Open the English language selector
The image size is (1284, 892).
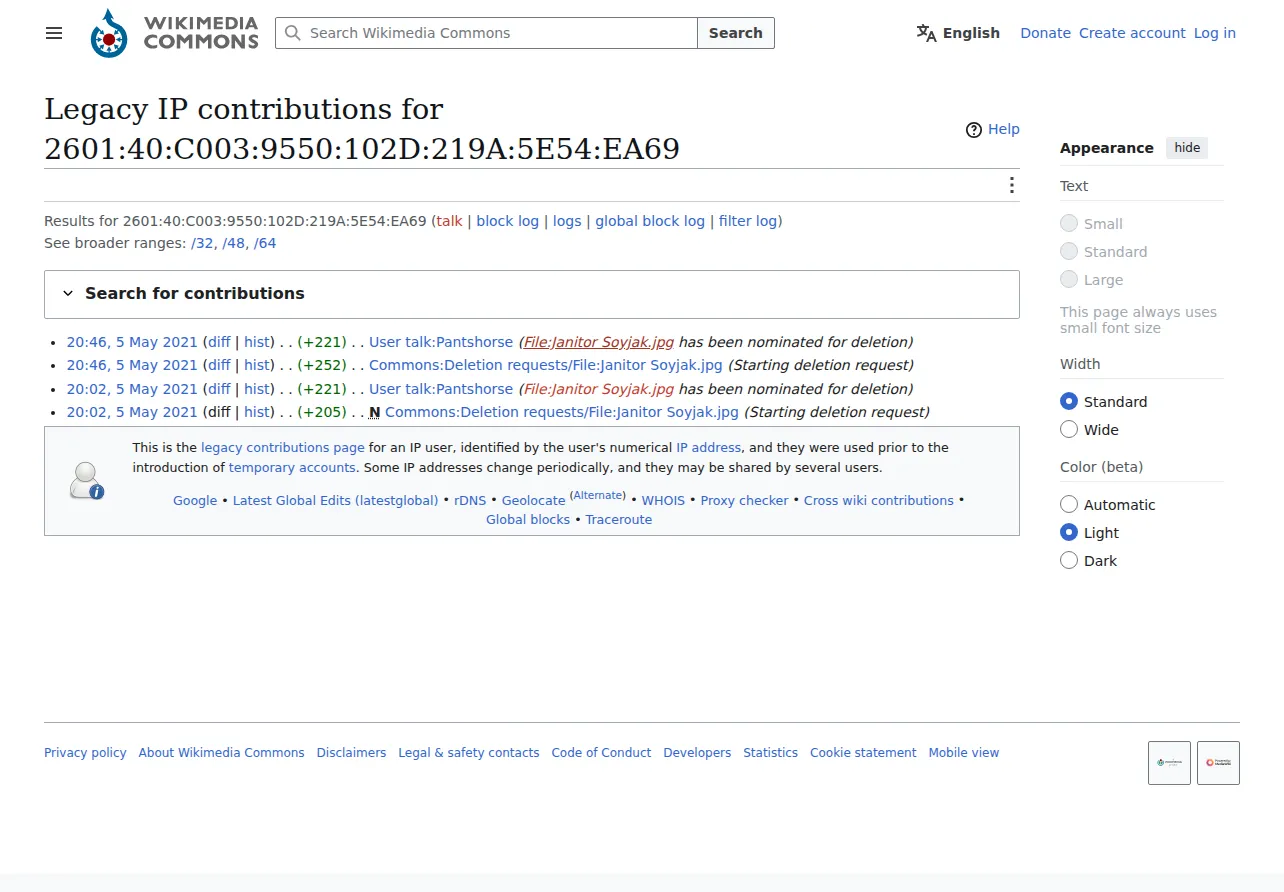pos(958,33)
